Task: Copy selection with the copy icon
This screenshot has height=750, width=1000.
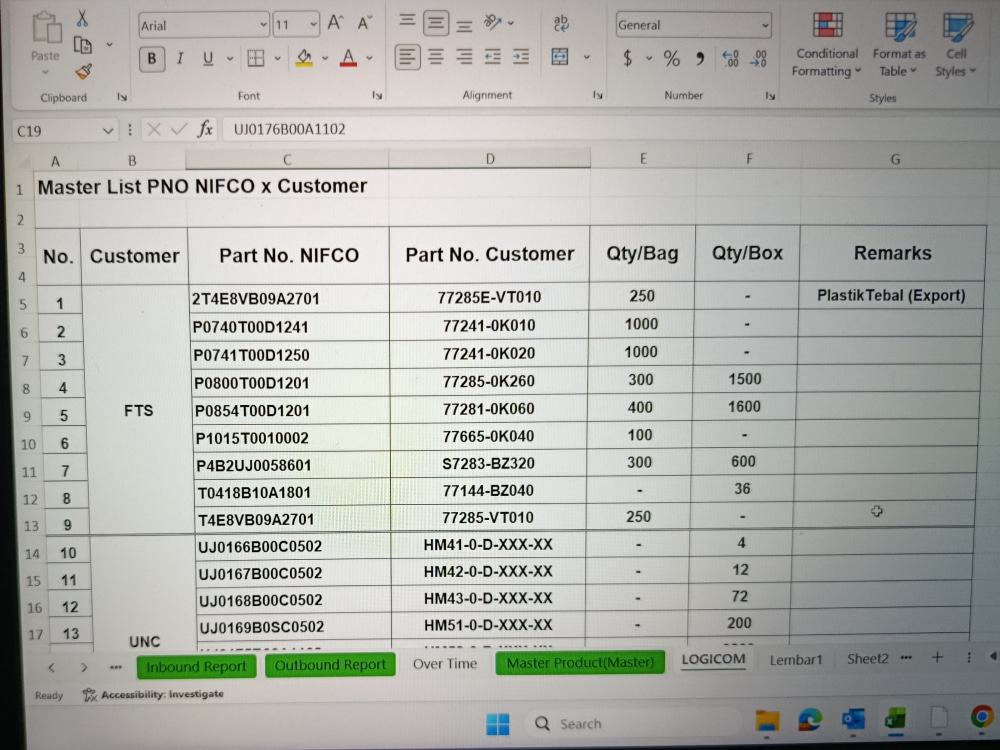Action: click(x=83, y=45)
